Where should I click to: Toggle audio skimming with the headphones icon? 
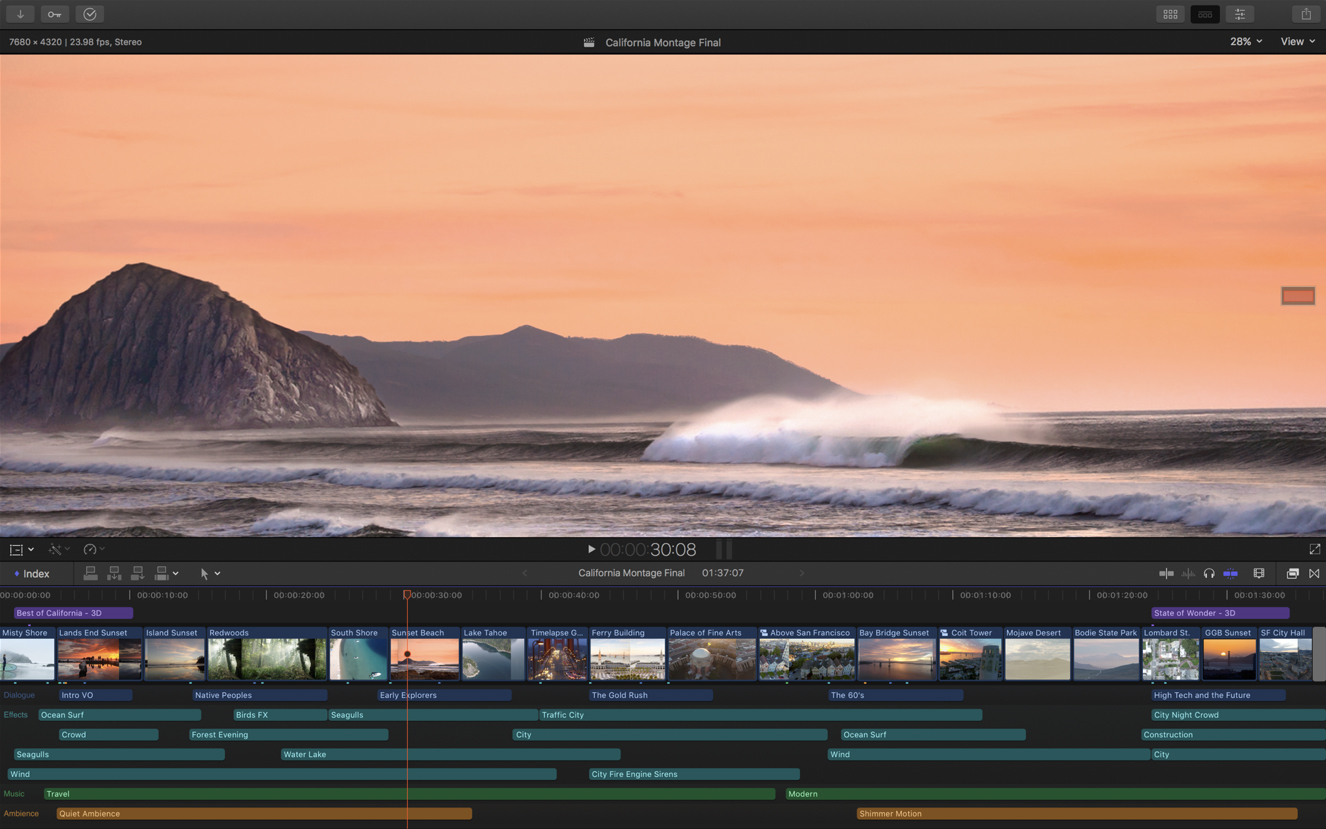click(1209, 573)
